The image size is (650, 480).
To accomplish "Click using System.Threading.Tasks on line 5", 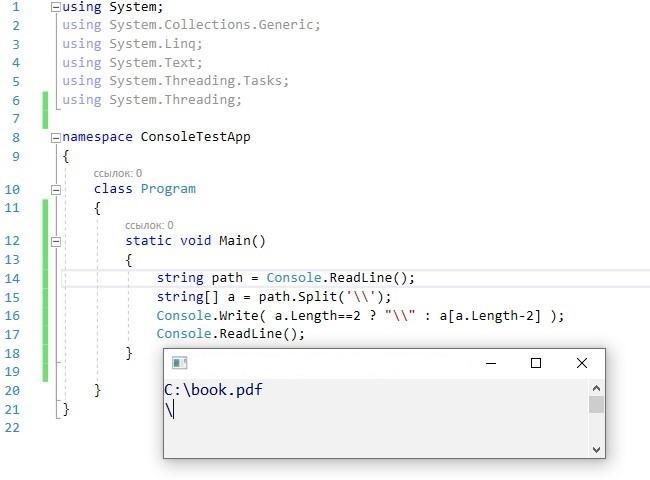I will tap(175, 81).
